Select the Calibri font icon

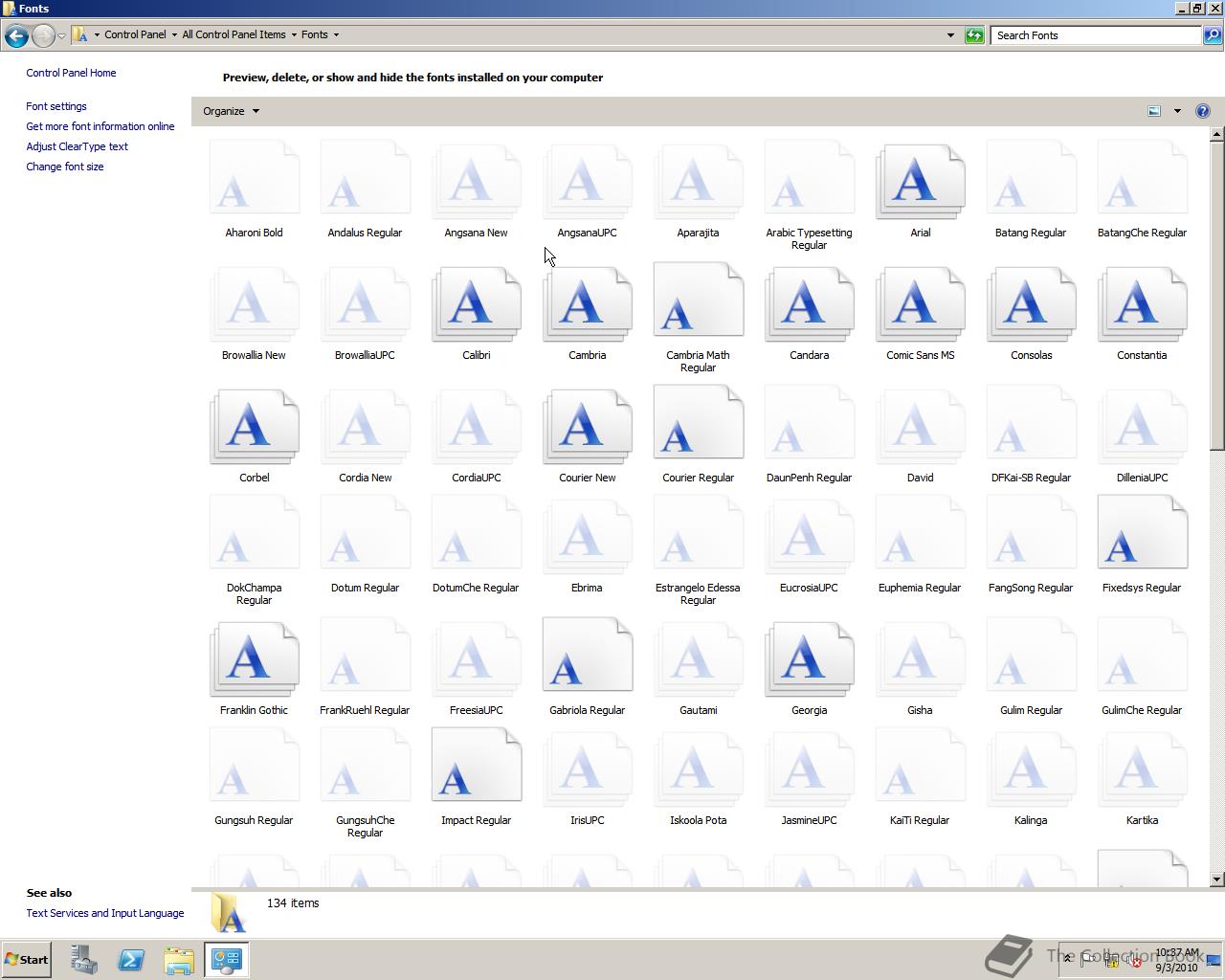click(476, 302)
